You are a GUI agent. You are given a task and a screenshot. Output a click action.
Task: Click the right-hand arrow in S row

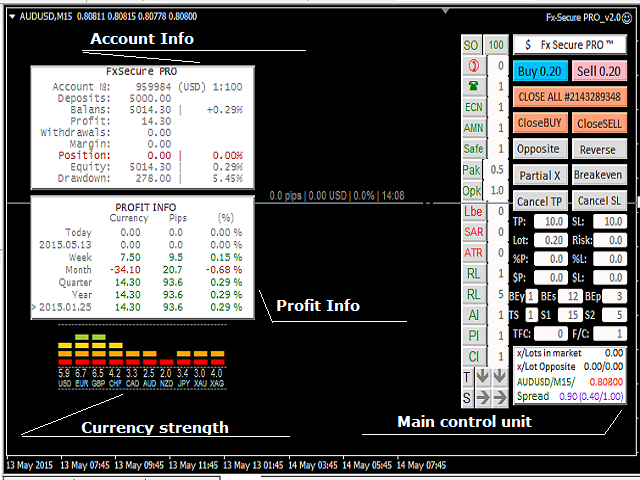(499, 398)
